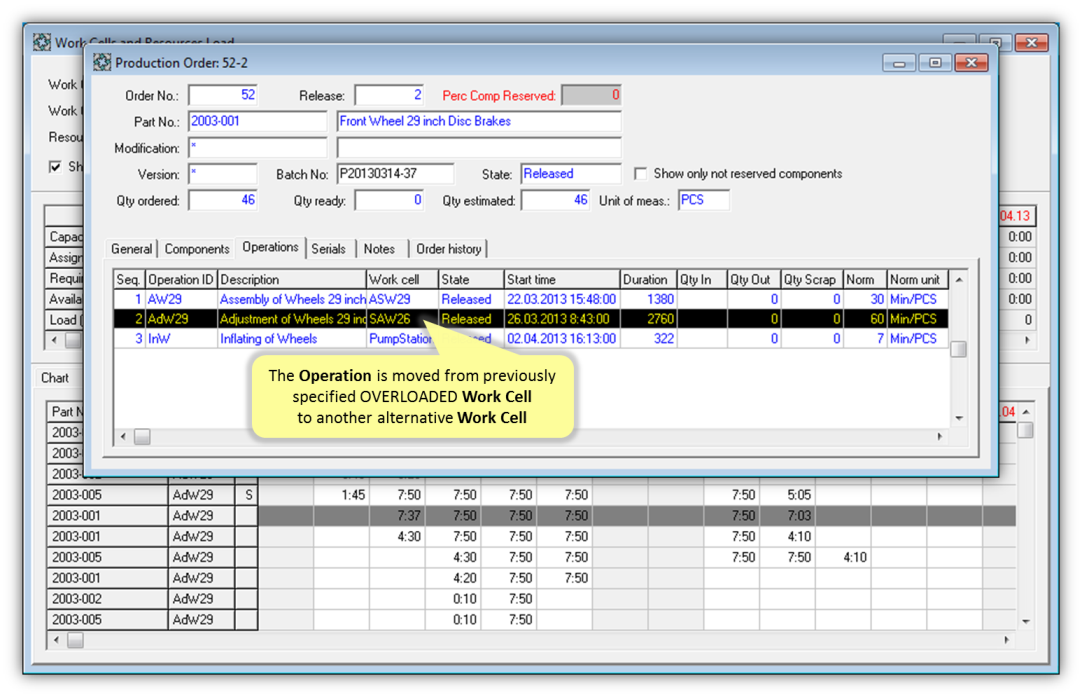Toggle the checkbox in the Work Cells window
1082x697 pixels.
[x=55, y=167]
